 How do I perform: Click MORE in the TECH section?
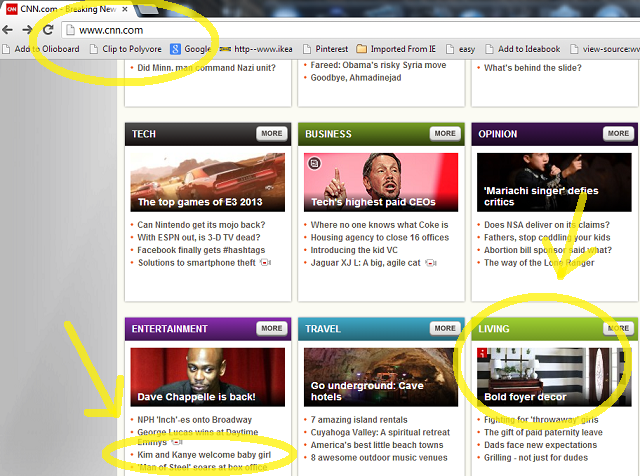(x=271, y=133)
